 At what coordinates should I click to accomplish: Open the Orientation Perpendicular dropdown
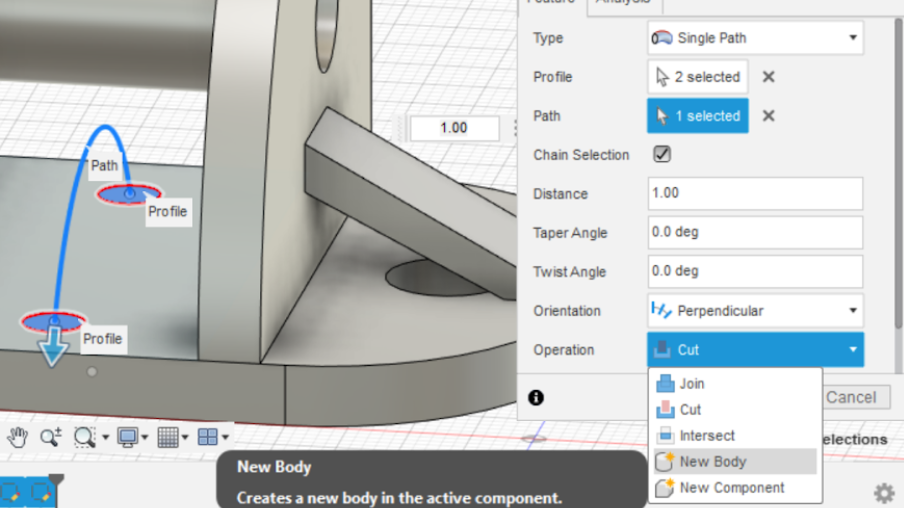755,310
